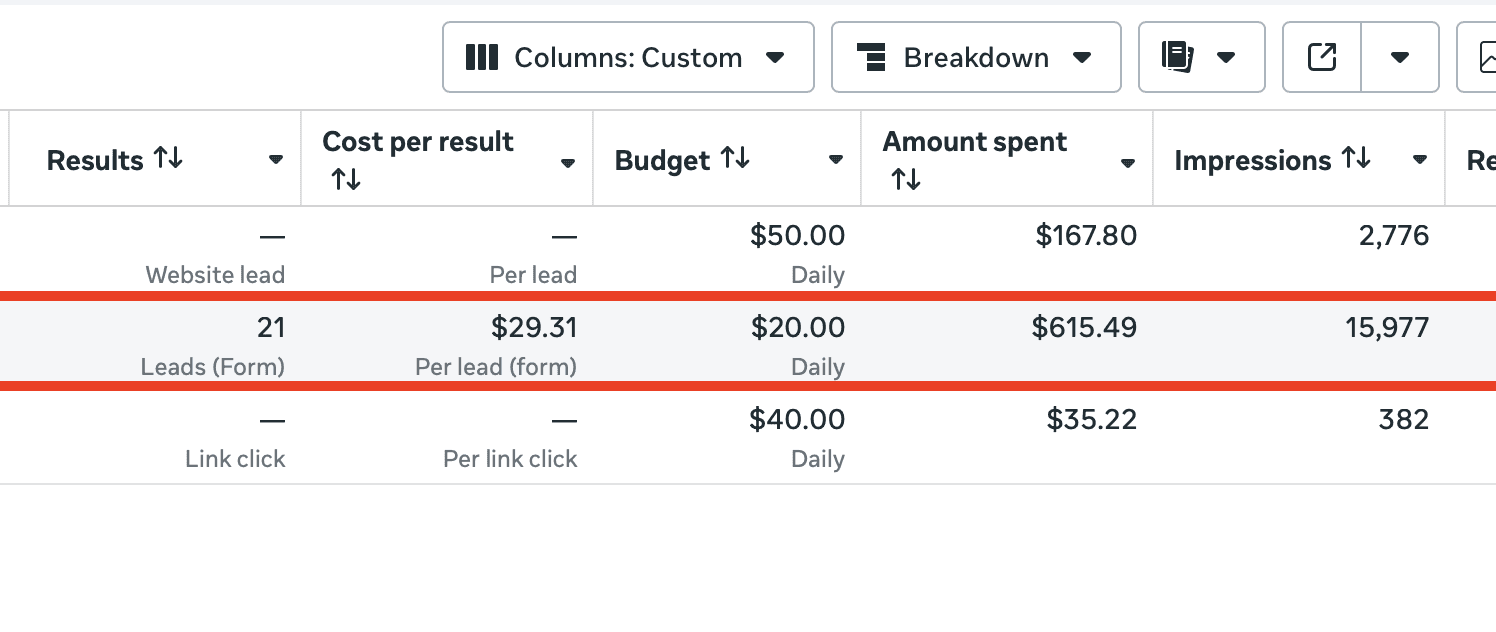The height and width of the screenshot is (632, 1496).
Task: Sort by Amount spent arrows
Action: pyautogui.click(x=906, y=179)
